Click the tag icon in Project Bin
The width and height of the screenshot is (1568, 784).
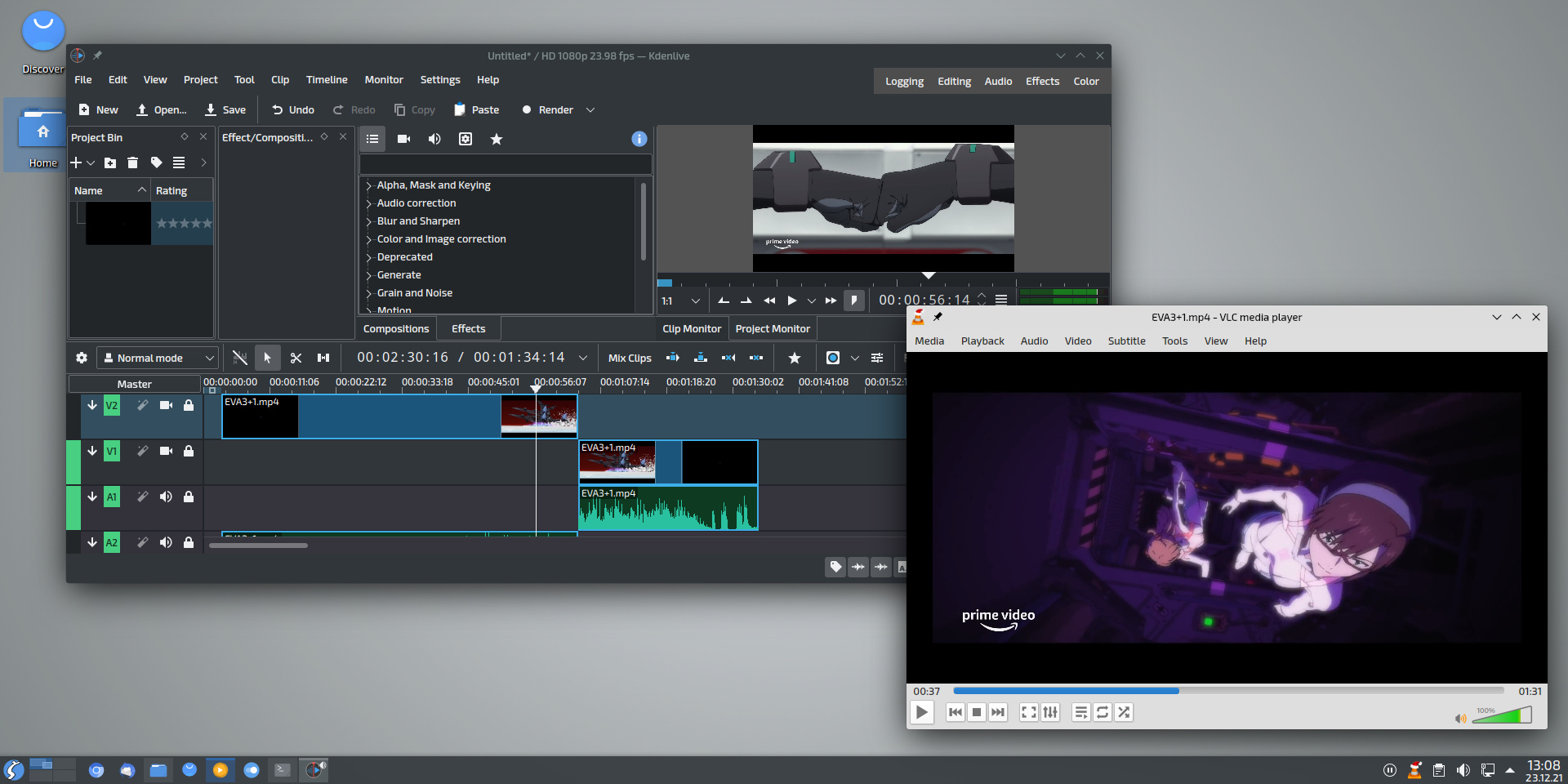point(156,163)
